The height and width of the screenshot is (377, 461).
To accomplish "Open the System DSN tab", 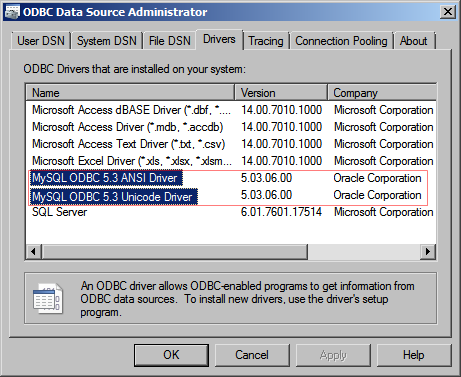I will 107,41.
